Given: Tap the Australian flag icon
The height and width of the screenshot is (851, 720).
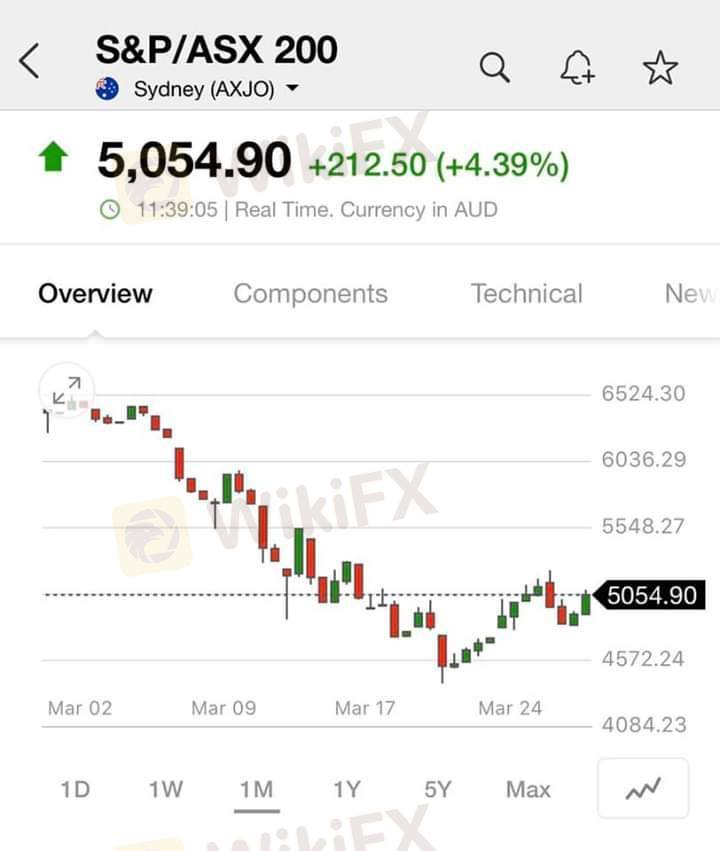Looking at the screenshot, I should (x=107, y=89).
